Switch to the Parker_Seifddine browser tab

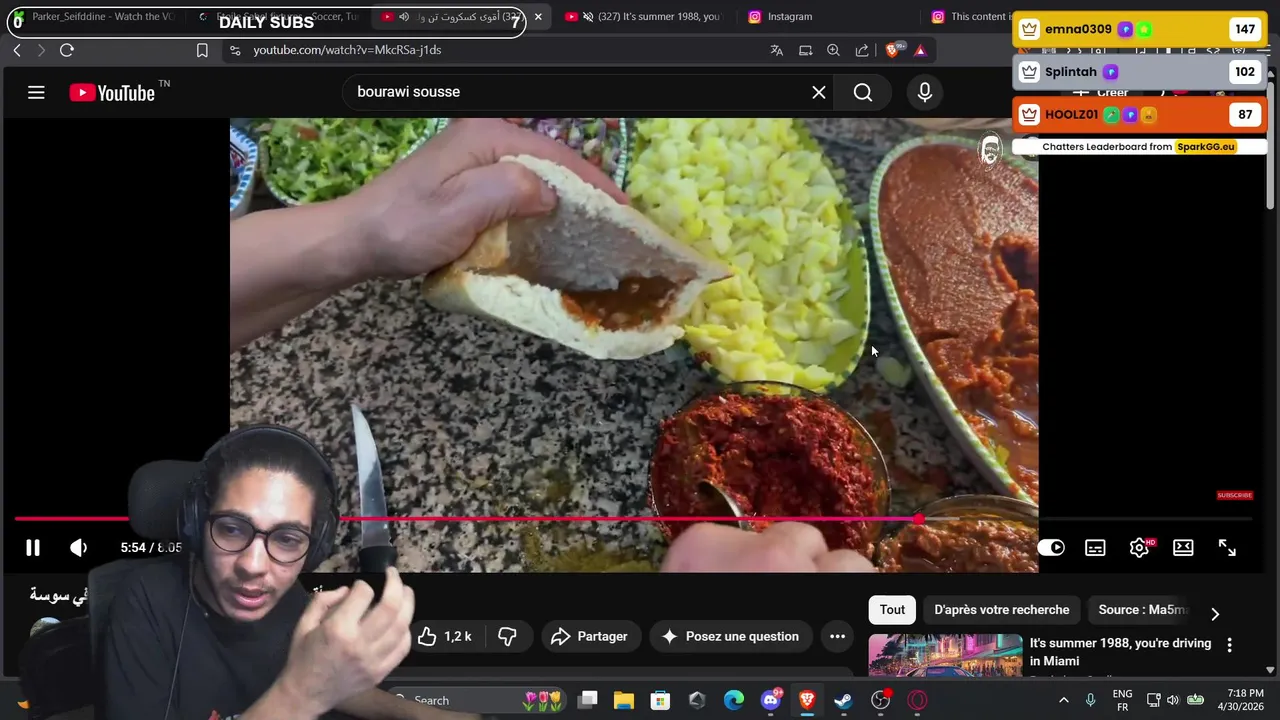coord(95,17)
